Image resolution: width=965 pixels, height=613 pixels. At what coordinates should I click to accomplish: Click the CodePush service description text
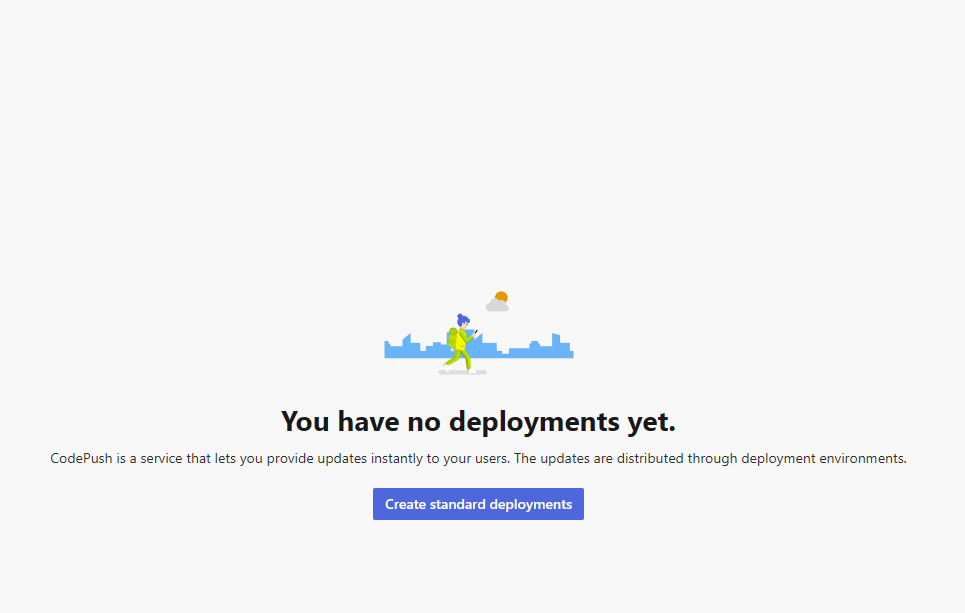point(478,459)
